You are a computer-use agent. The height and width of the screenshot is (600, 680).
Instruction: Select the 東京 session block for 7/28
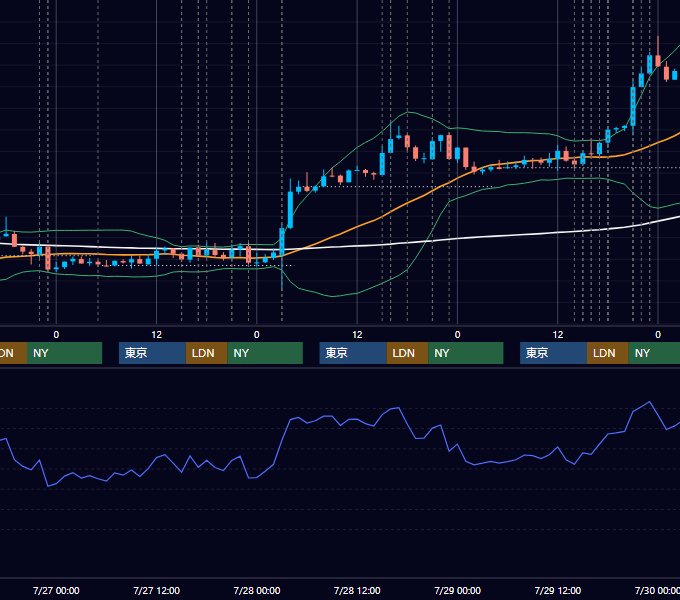(x=353, y=353)
